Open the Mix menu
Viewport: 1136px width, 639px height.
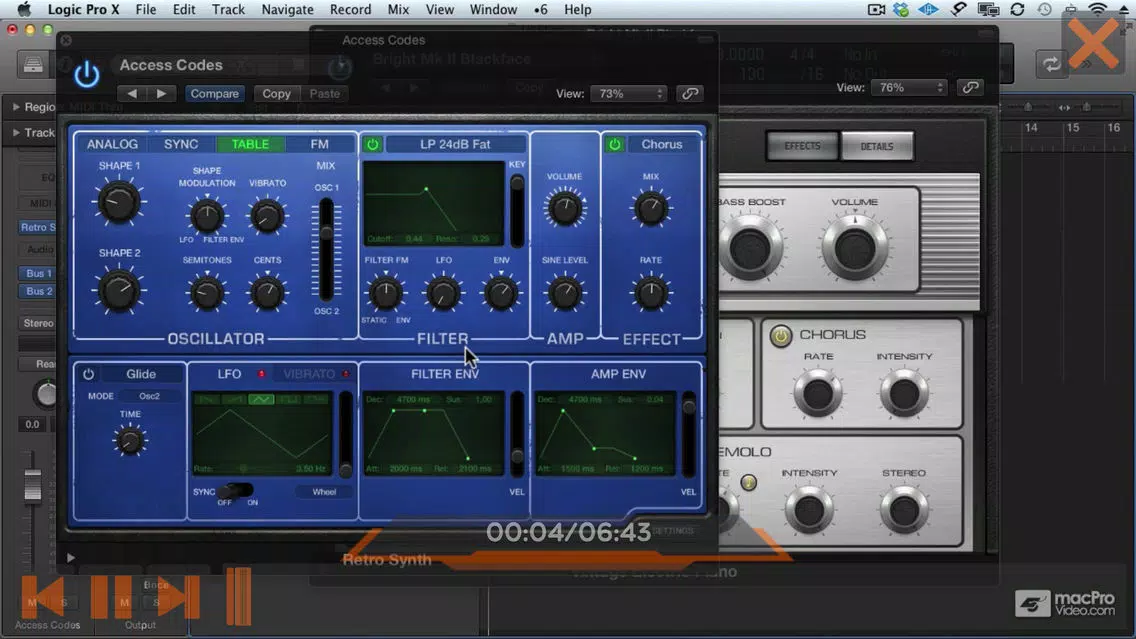click(x=398, y=9)
